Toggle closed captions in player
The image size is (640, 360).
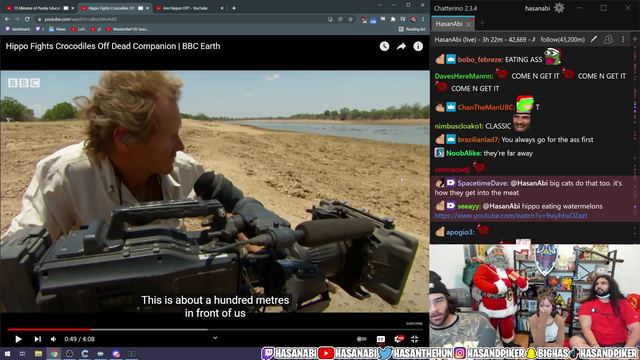coord(380,339)
